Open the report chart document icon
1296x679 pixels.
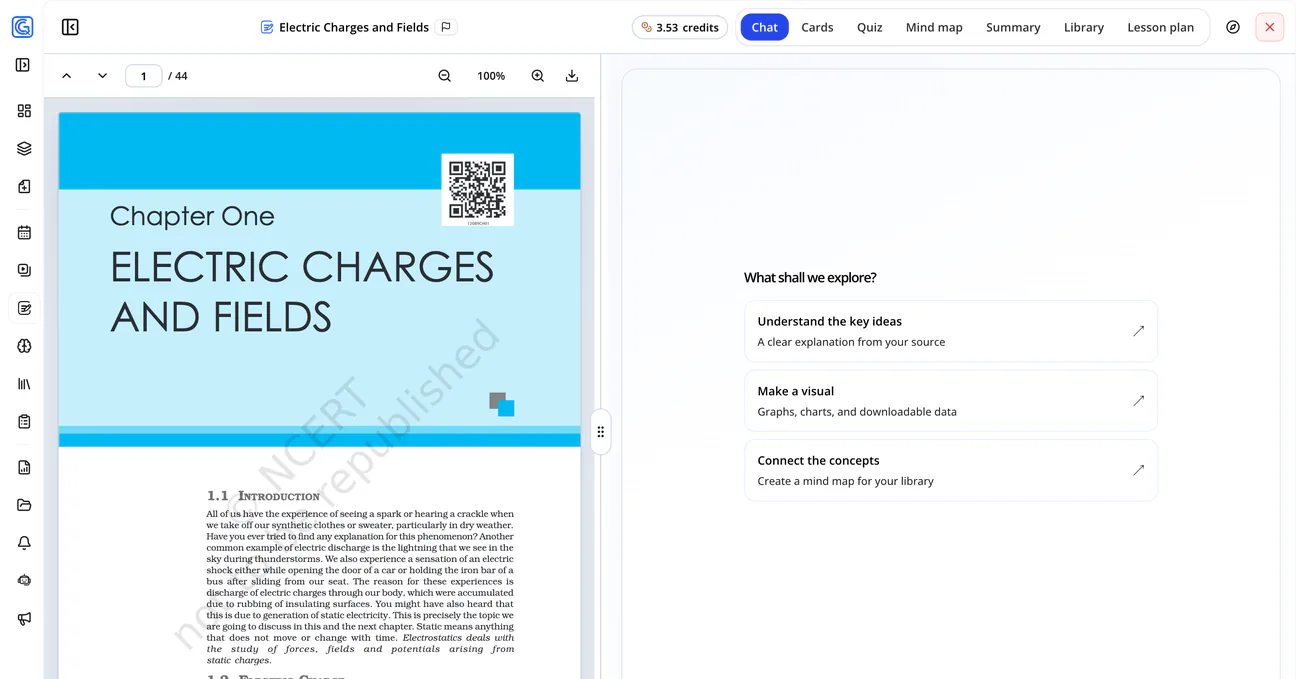pyautogui.click(x=24, y=467)
